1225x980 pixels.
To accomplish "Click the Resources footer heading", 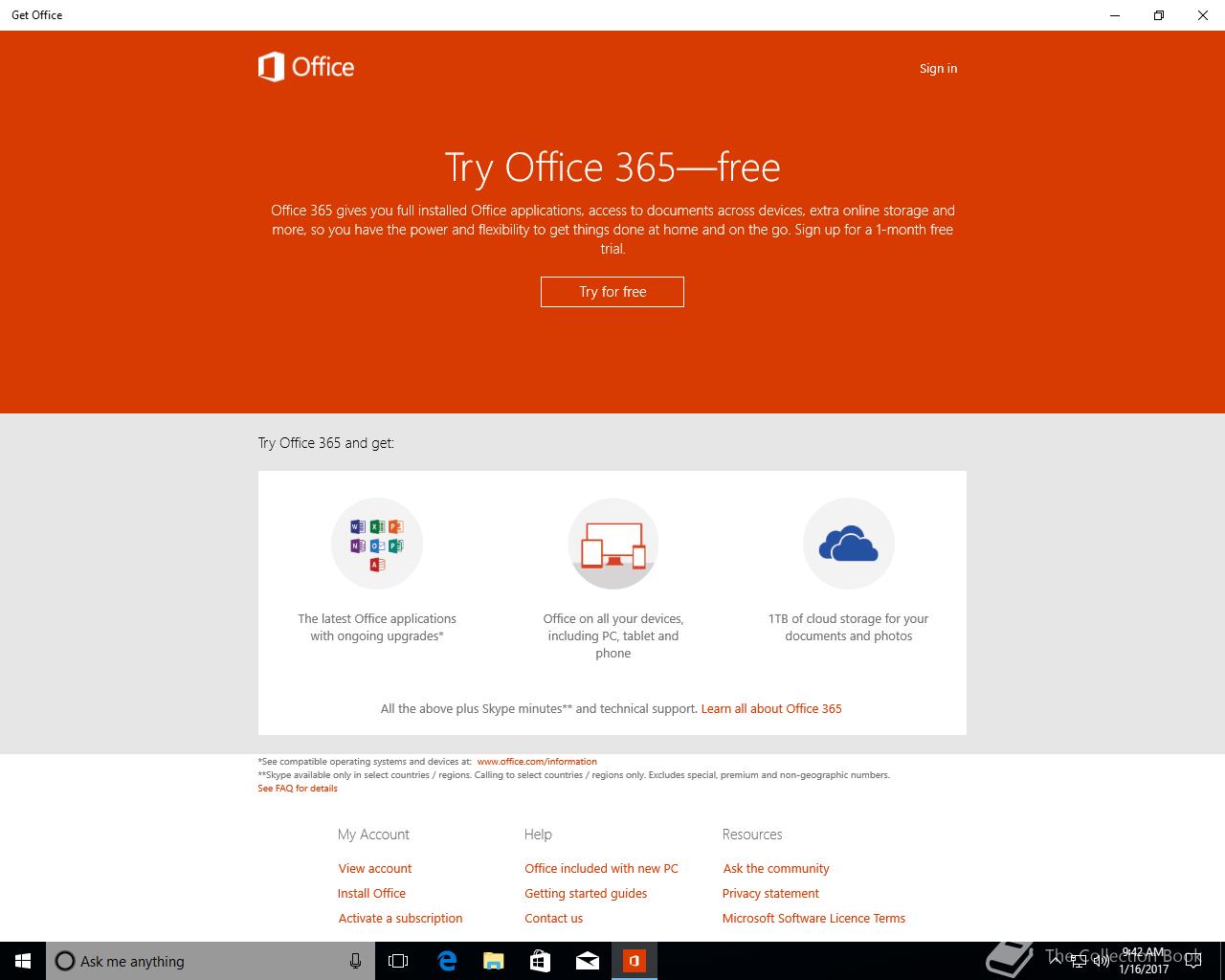I will coord(752,835).
